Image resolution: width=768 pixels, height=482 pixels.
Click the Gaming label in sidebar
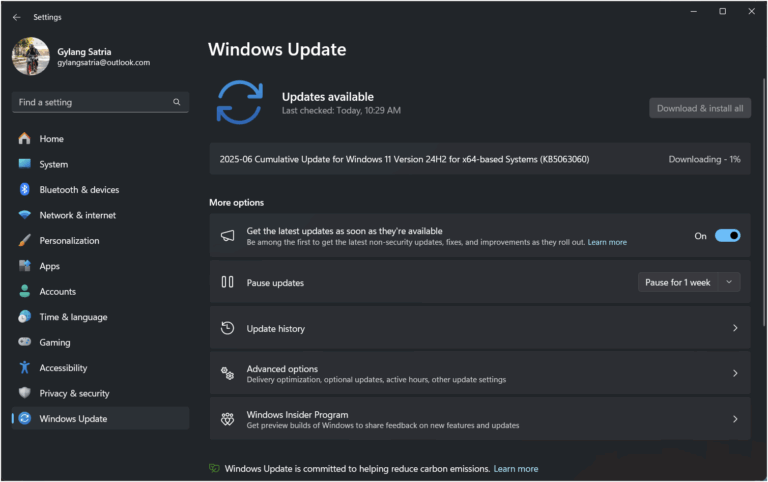coord(55,342)
